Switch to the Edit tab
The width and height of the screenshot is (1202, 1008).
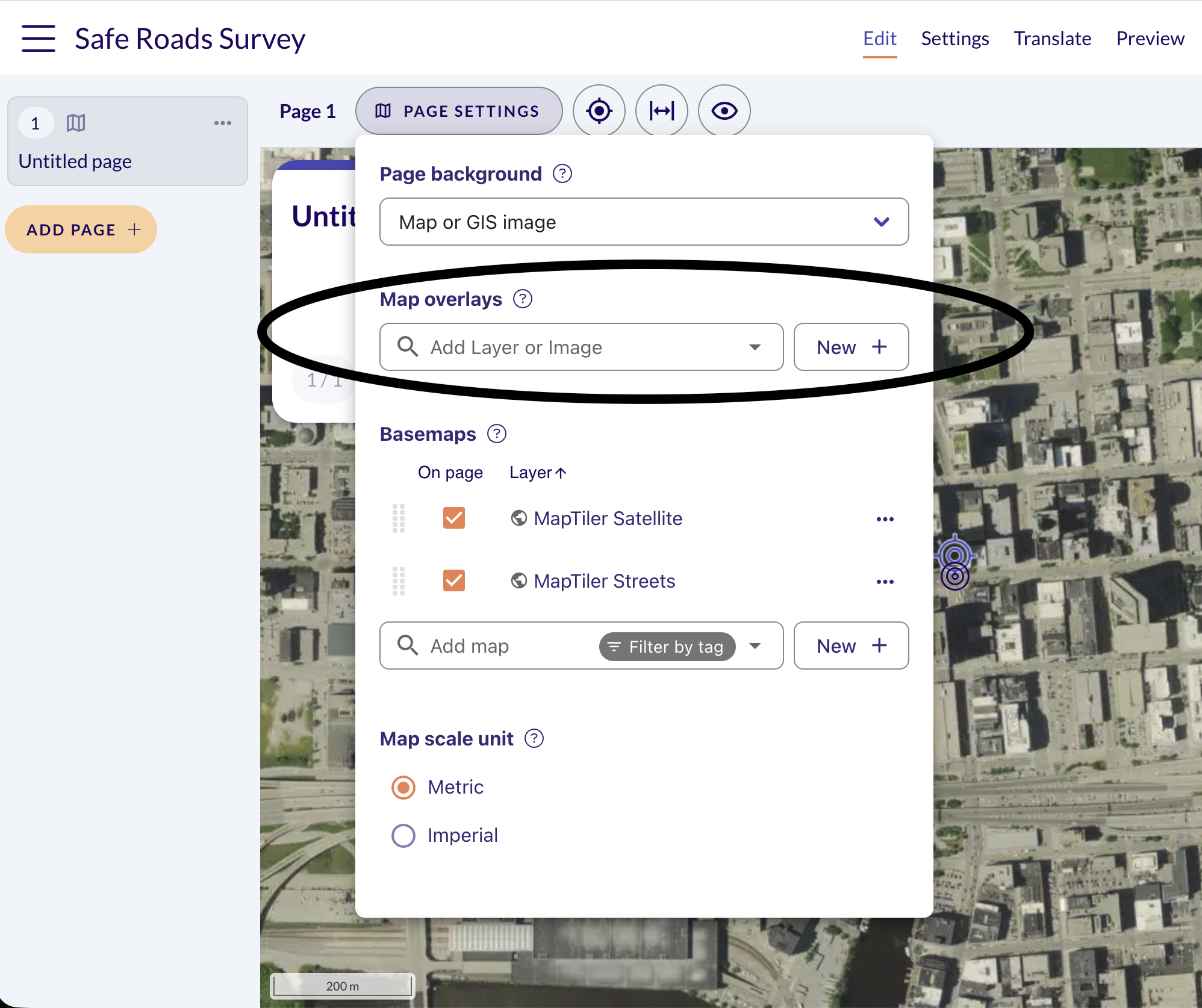tap(880, 39)
